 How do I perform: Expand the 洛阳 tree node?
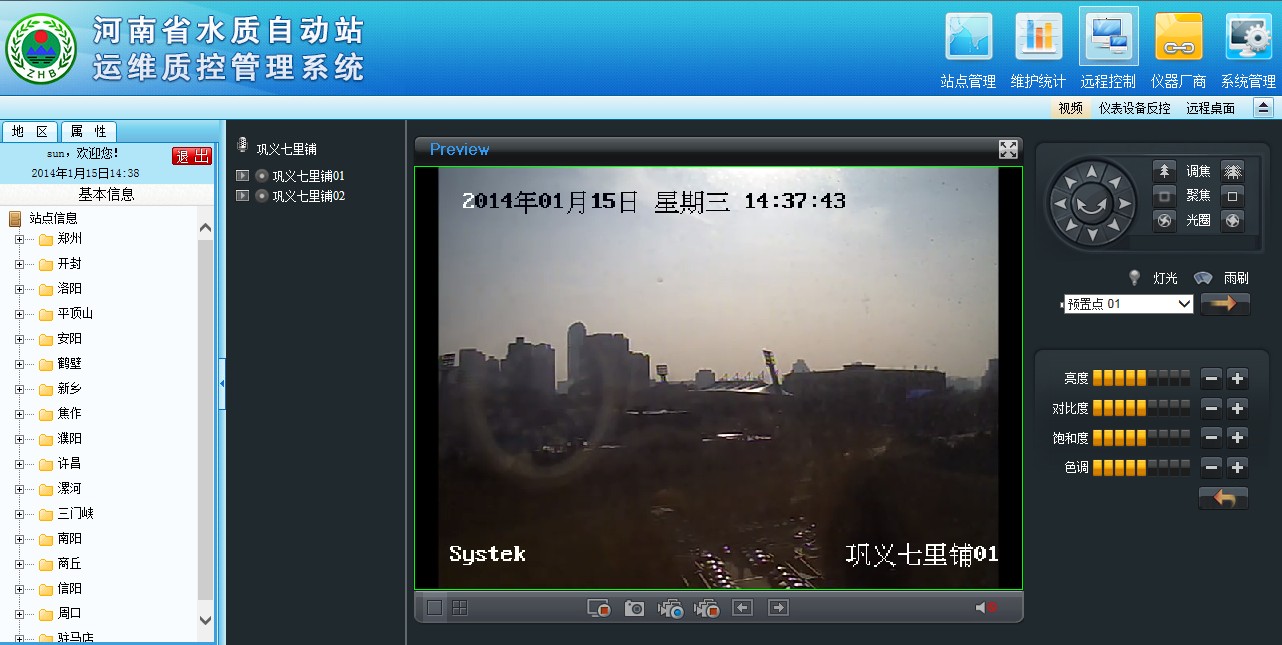[19, 289]
